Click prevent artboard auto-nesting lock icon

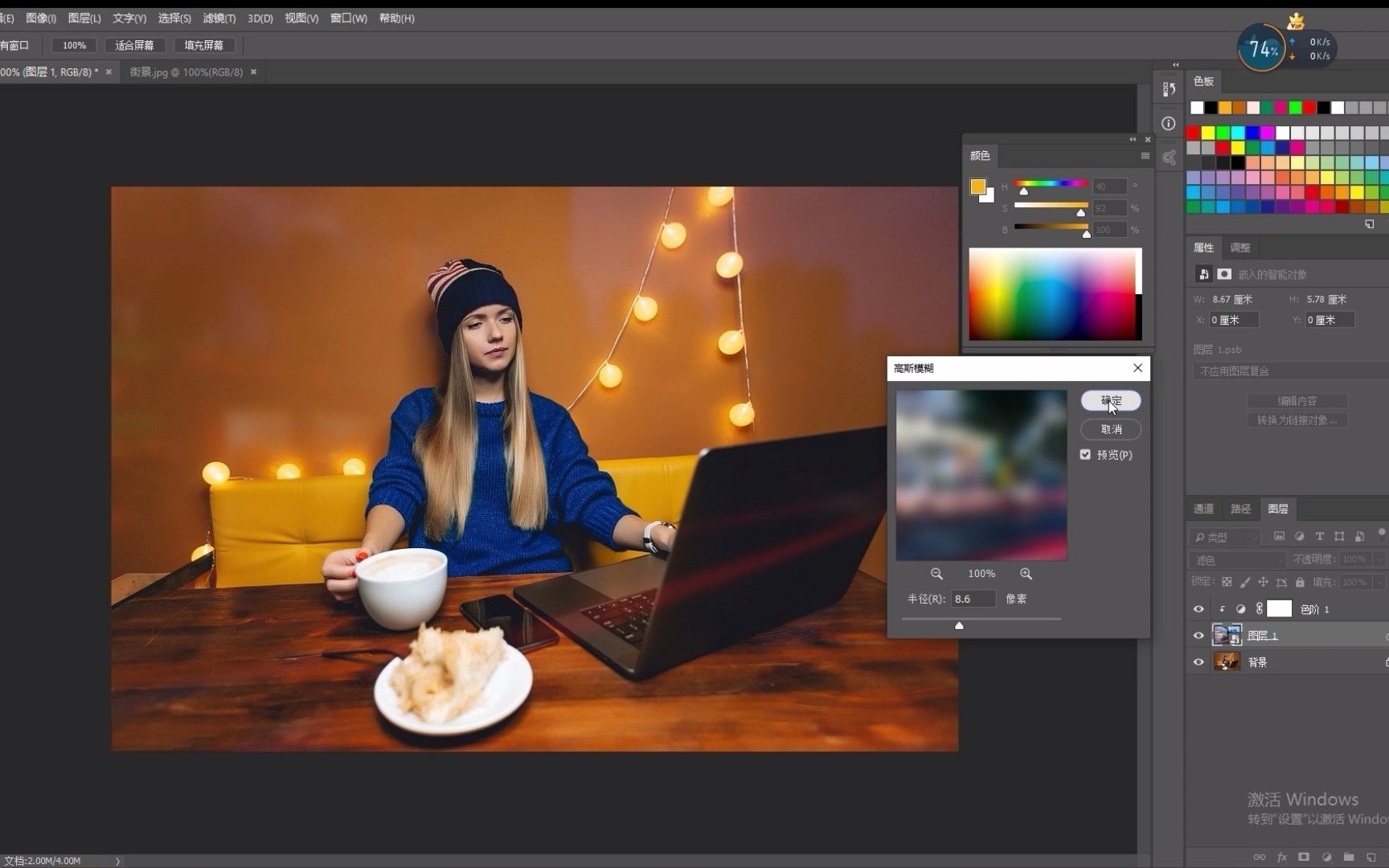1281,582
